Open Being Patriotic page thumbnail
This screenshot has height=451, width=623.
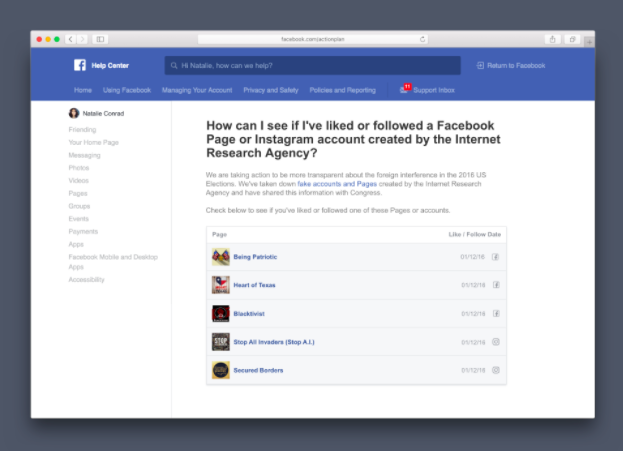pos(221,257)
